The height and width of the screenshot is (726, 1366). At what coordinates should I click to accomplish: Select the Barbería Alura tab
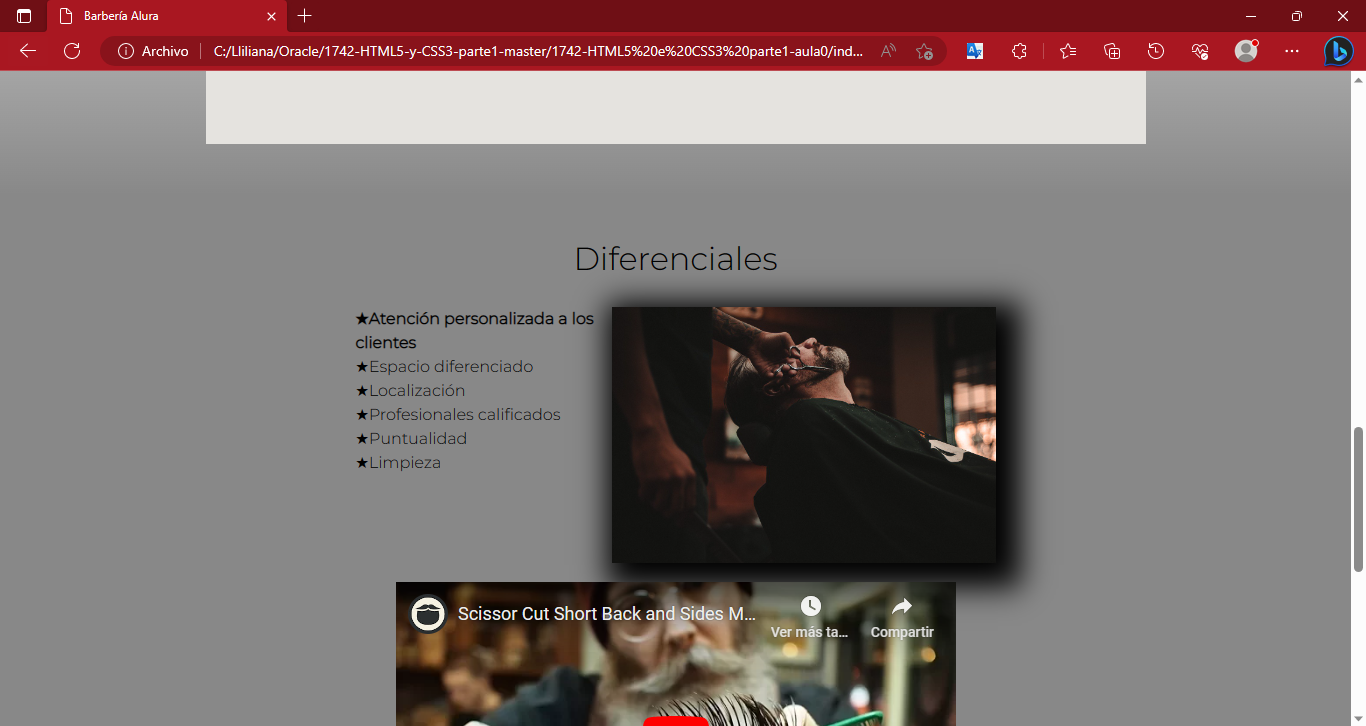coord(167,16)
